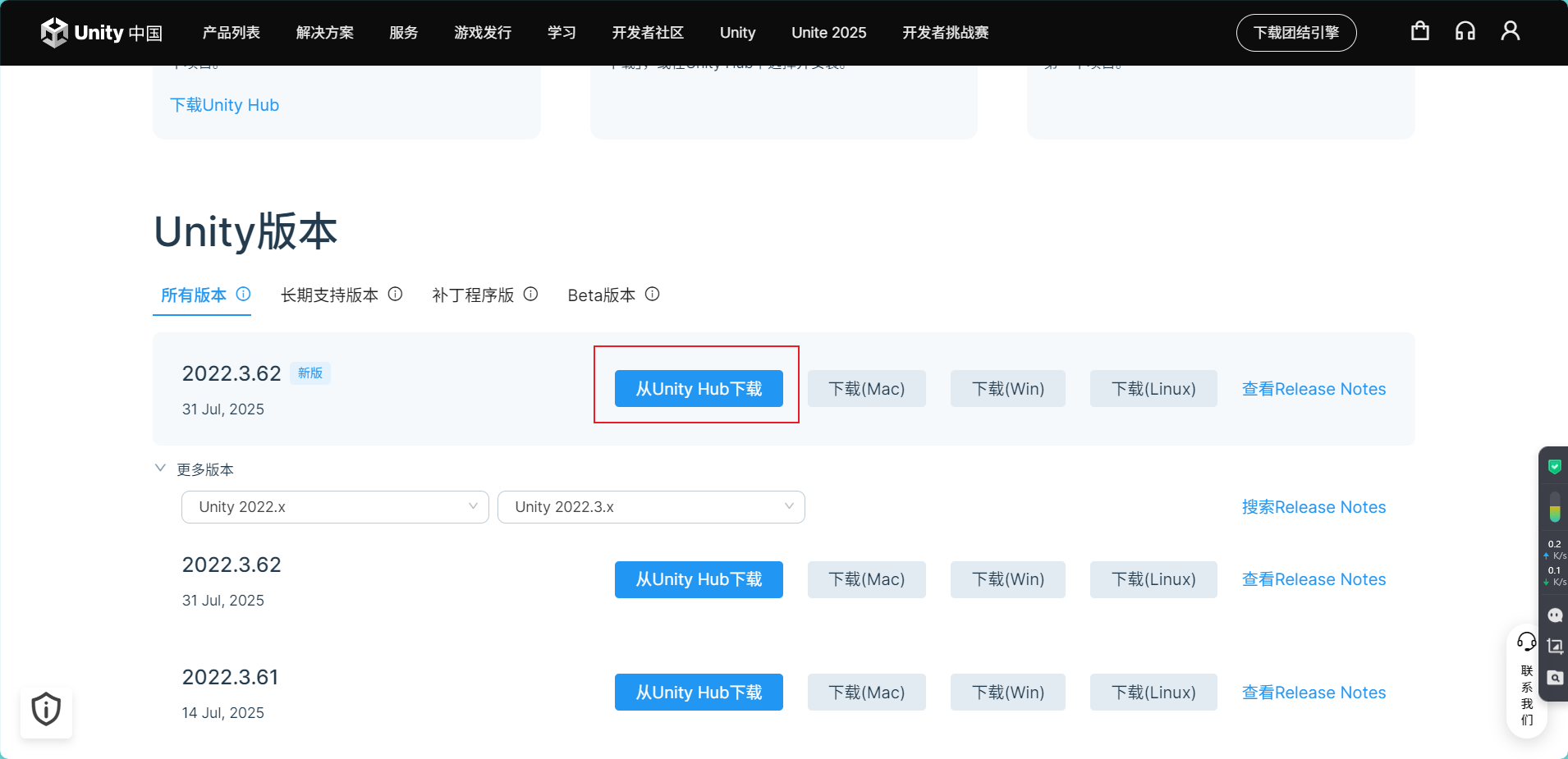Open the shopping bag icon
This screenshot has width=1568, height=759.
[x=1420, y=31]
